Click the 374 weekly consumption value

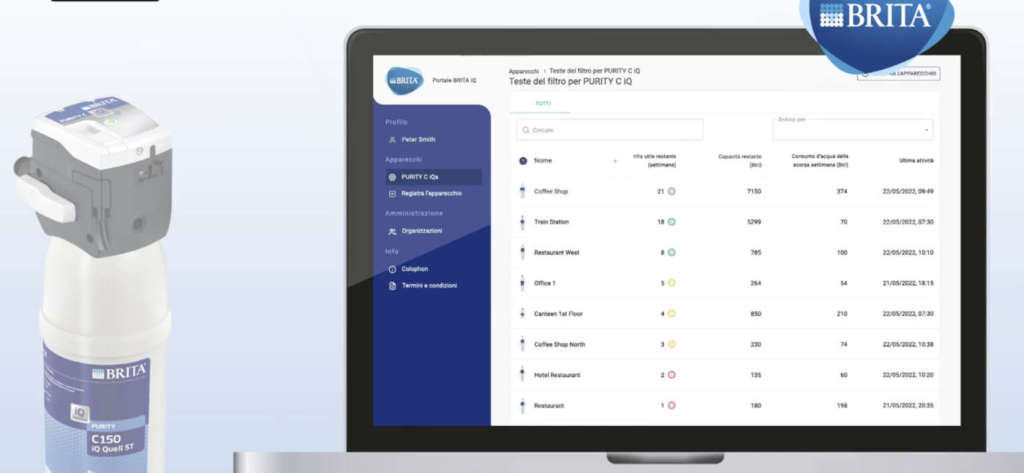(842, 191)
